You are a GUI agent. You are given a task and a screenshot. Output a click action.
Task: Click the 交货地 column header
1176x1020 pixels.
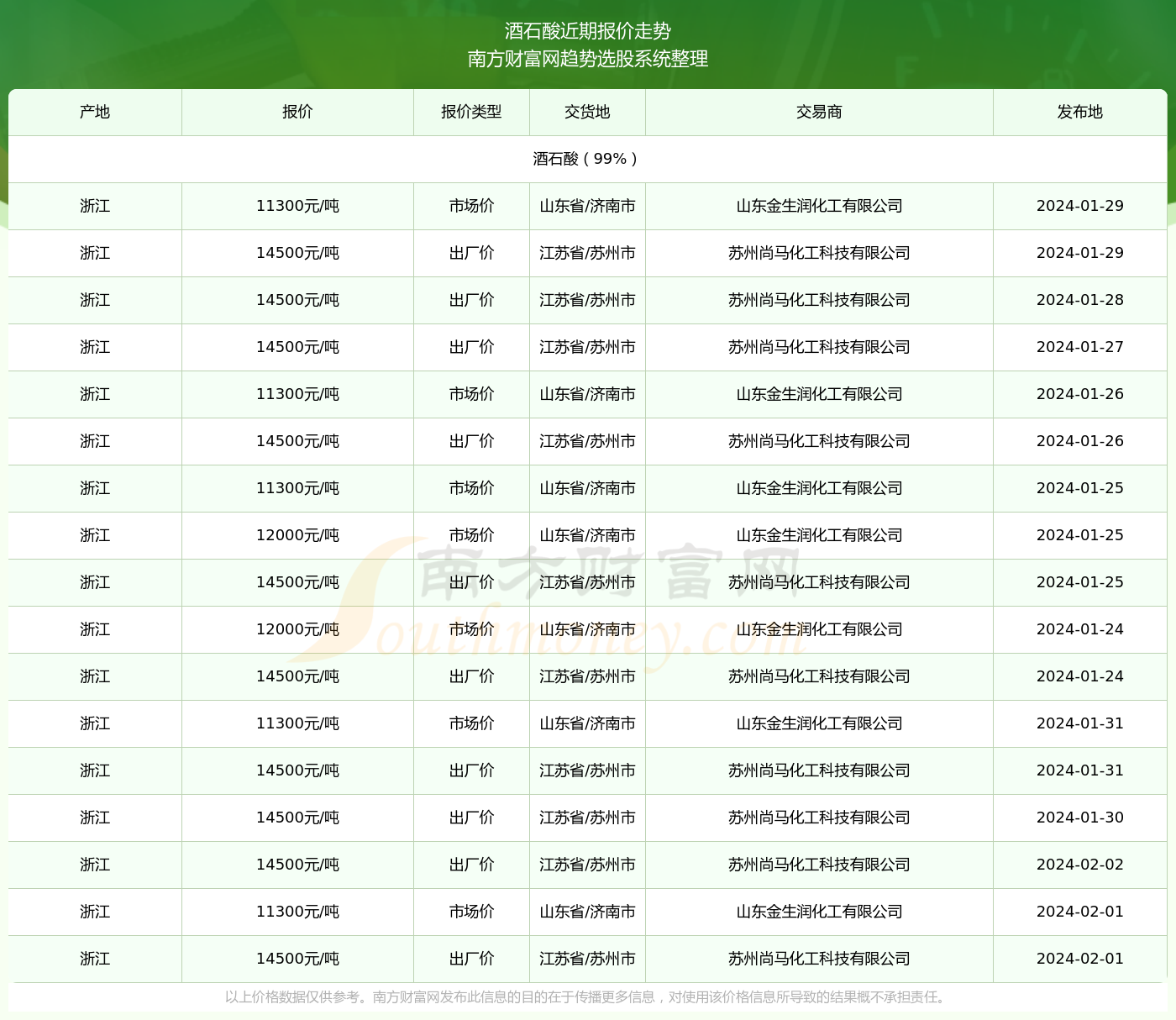587,112
